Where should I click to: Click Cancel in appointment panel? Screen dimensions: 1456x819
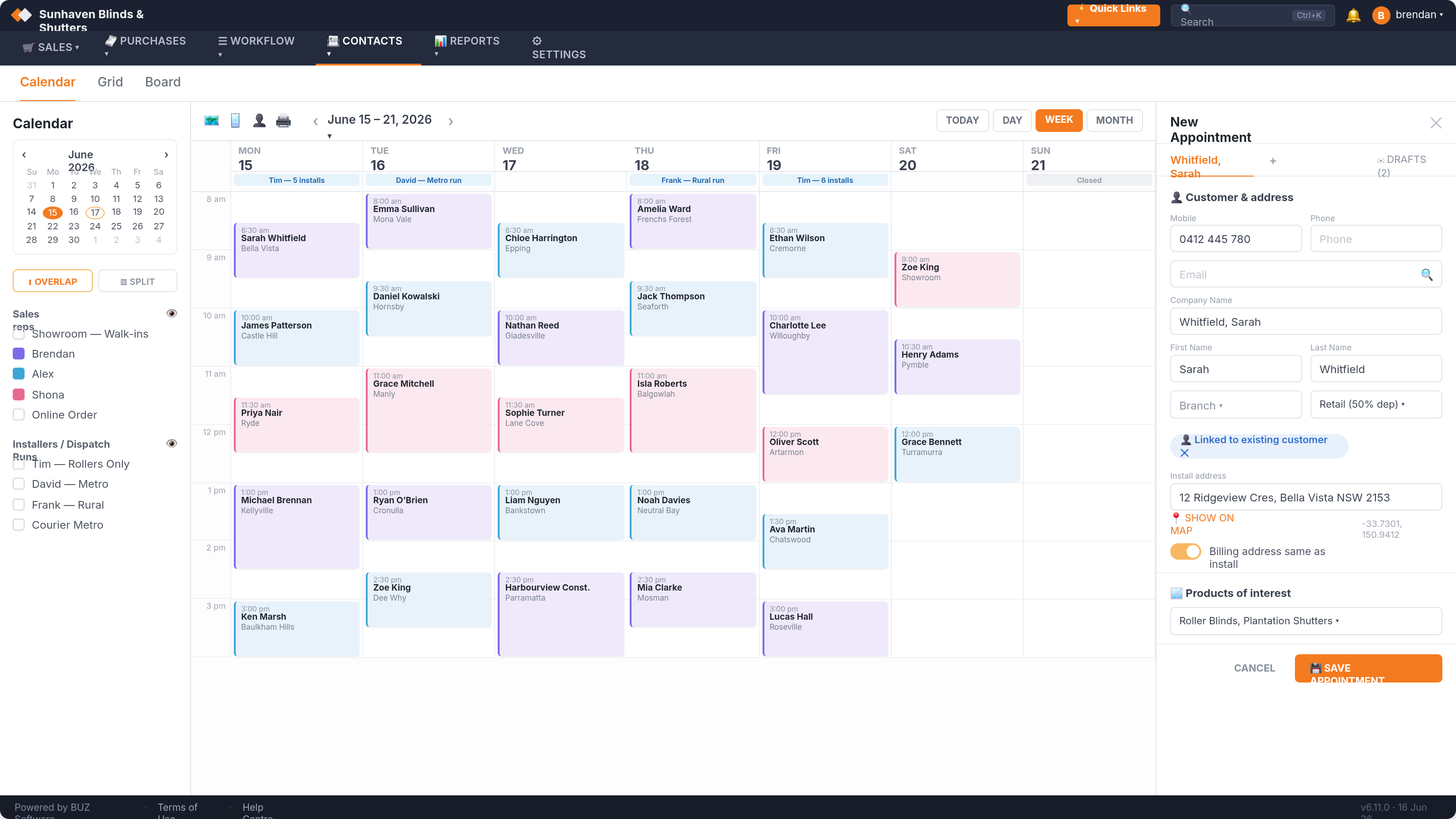coord(1254,668)
